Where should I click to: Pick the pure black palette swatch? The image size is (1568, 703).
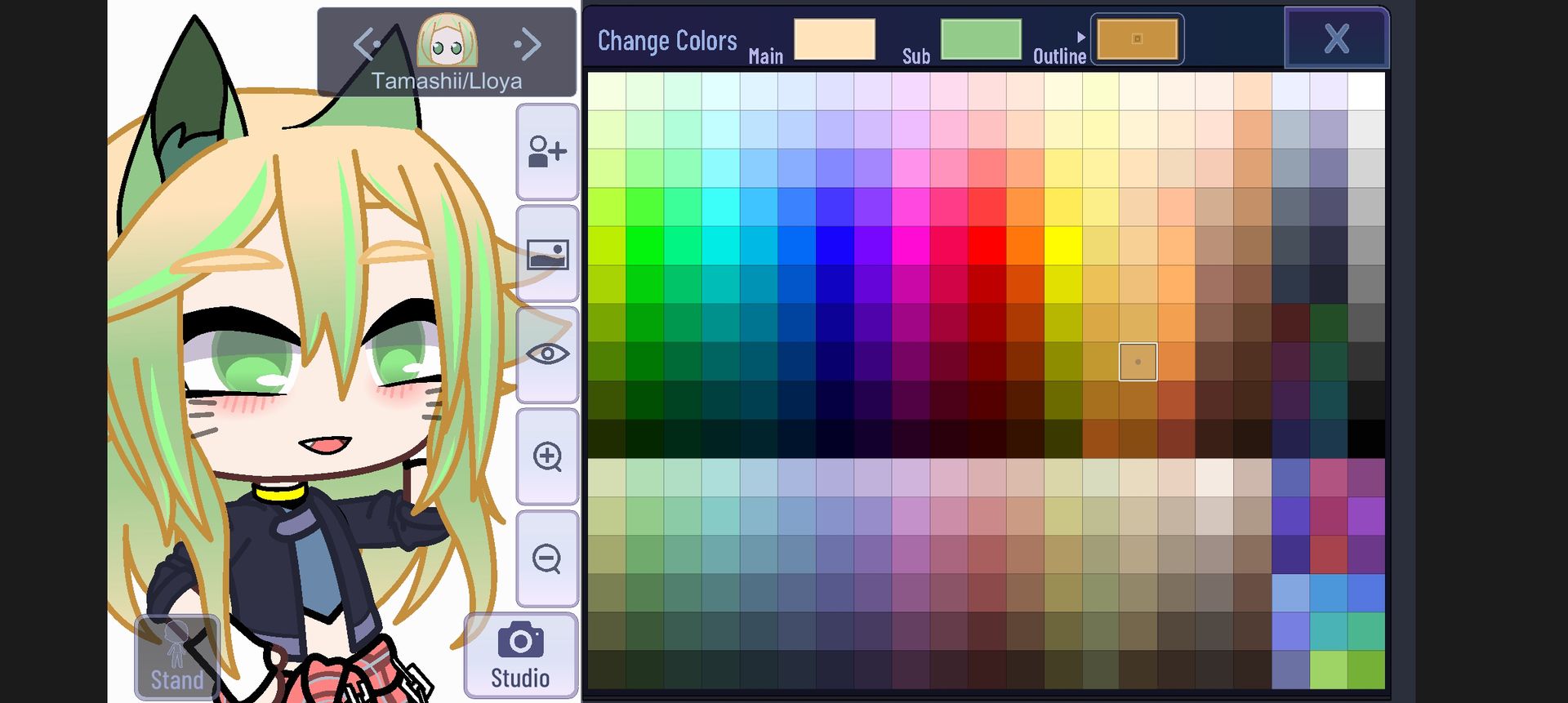click(1366, 438)
